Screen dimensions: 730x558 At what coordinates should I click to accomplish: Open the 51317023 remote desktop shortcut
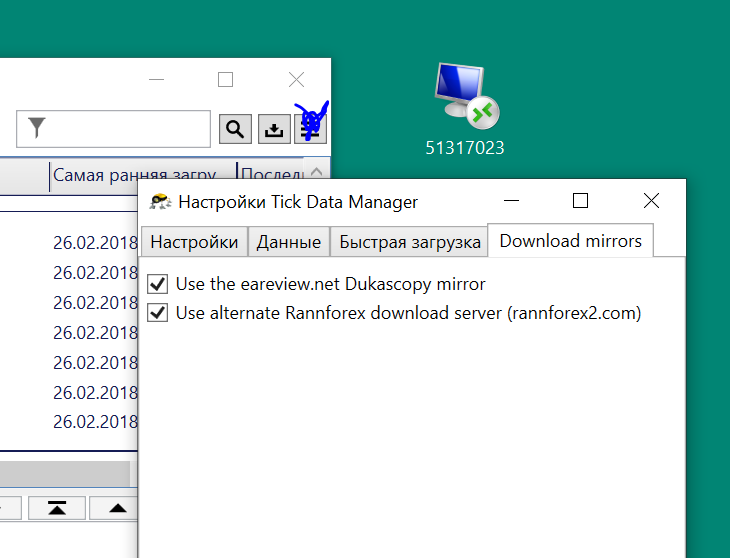point(465,110)
